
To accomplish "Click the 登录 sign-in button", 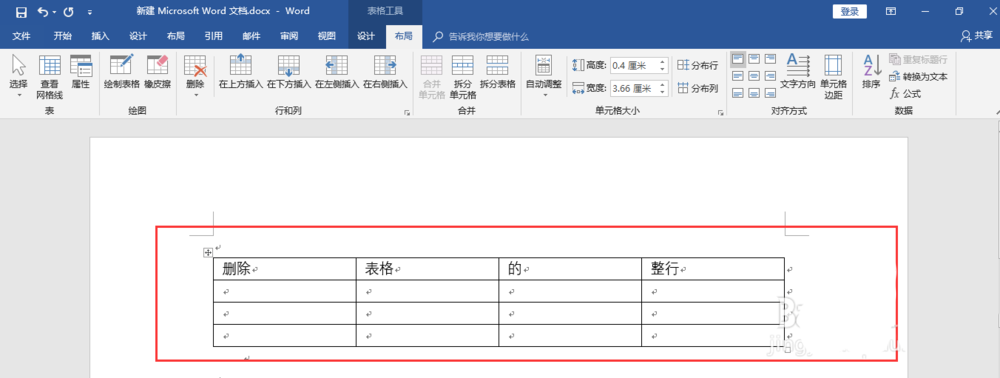I will (x=849, y=11).
